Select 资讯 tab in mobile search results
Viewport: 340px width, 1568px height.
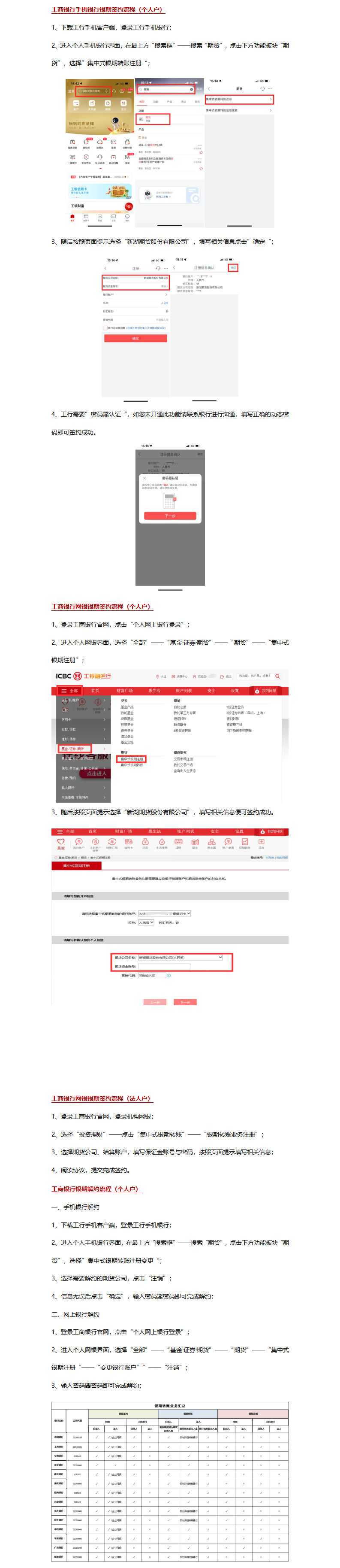pos(197,102)
